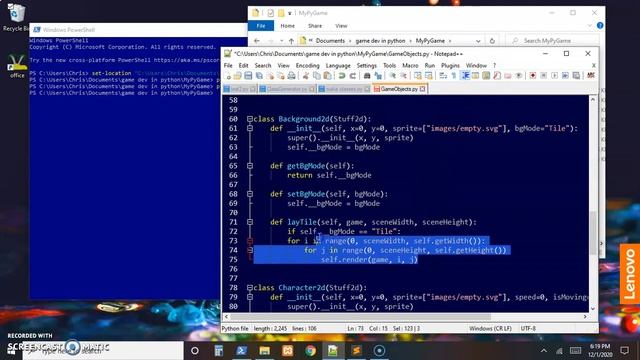This screenshot has height=360, width=640.
Task: Click Synchronize Horizontal Scrolling icon
Action: pyautogui.click(x=429, y=76)
